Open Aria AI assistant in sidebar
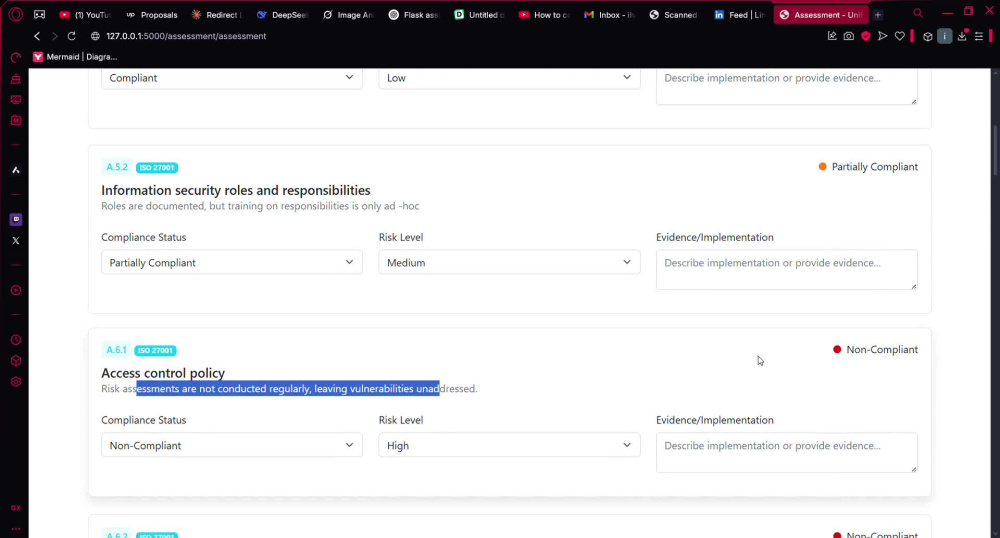Screen dimensions: 1000x538 (16, 170)
